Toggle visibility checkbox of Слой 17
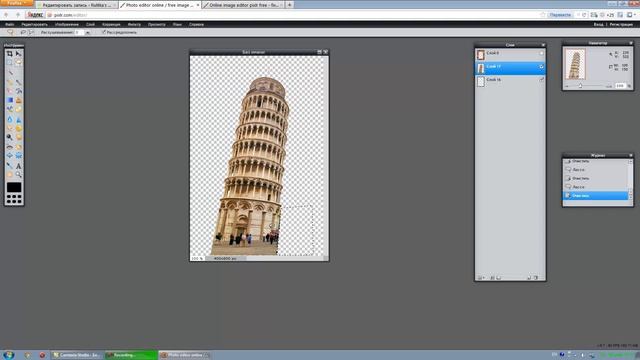 click(542, 67)
